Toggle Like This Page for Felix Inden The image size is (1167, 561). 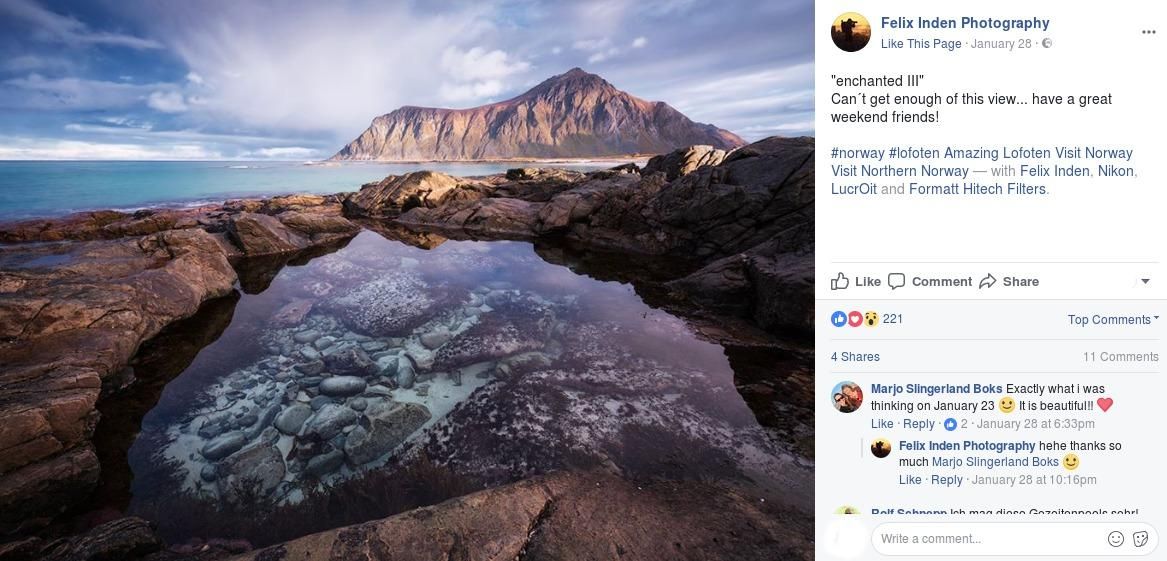tap(921, 44)
